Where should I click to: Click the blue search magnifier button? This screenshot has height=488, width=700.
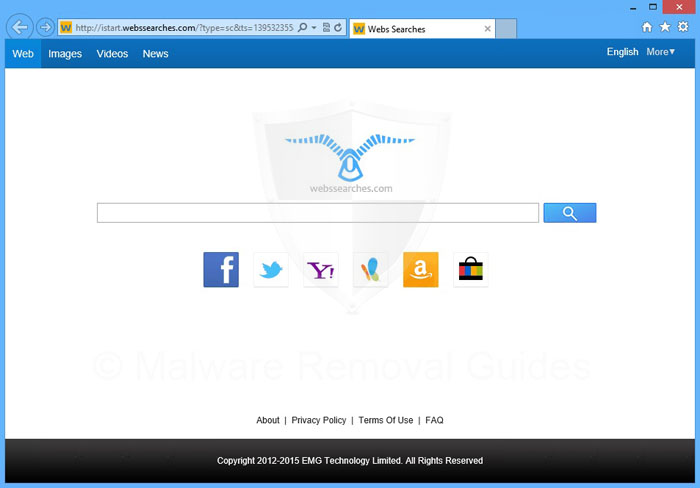pos(570,213)
